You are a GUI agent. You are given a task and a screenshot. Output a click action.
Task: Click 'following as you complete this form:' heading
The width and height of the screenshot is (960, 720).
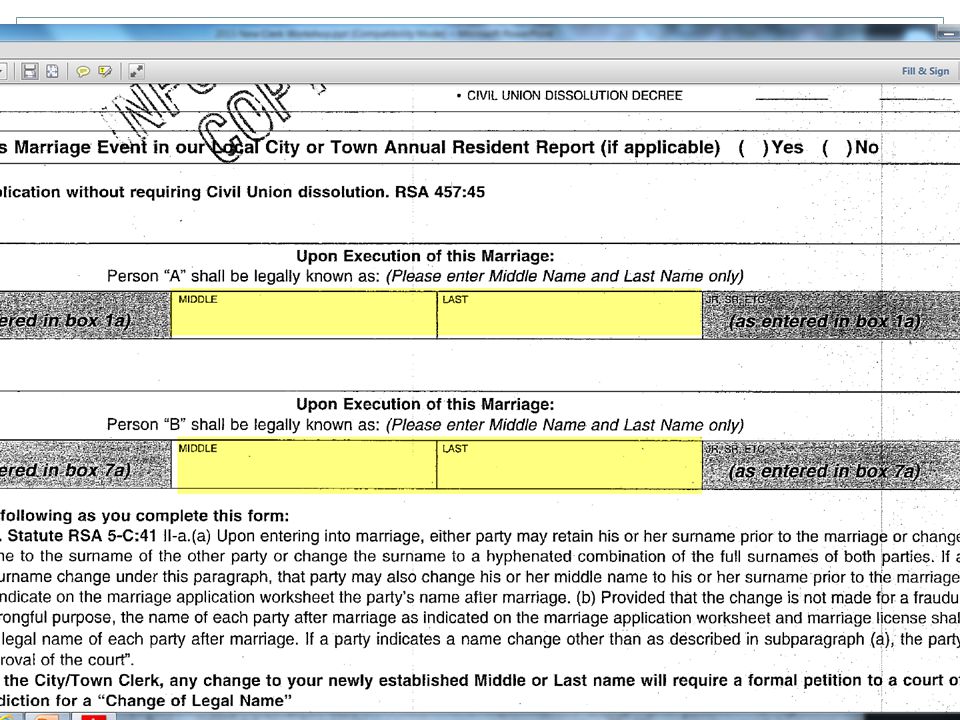tap(144, 516)
